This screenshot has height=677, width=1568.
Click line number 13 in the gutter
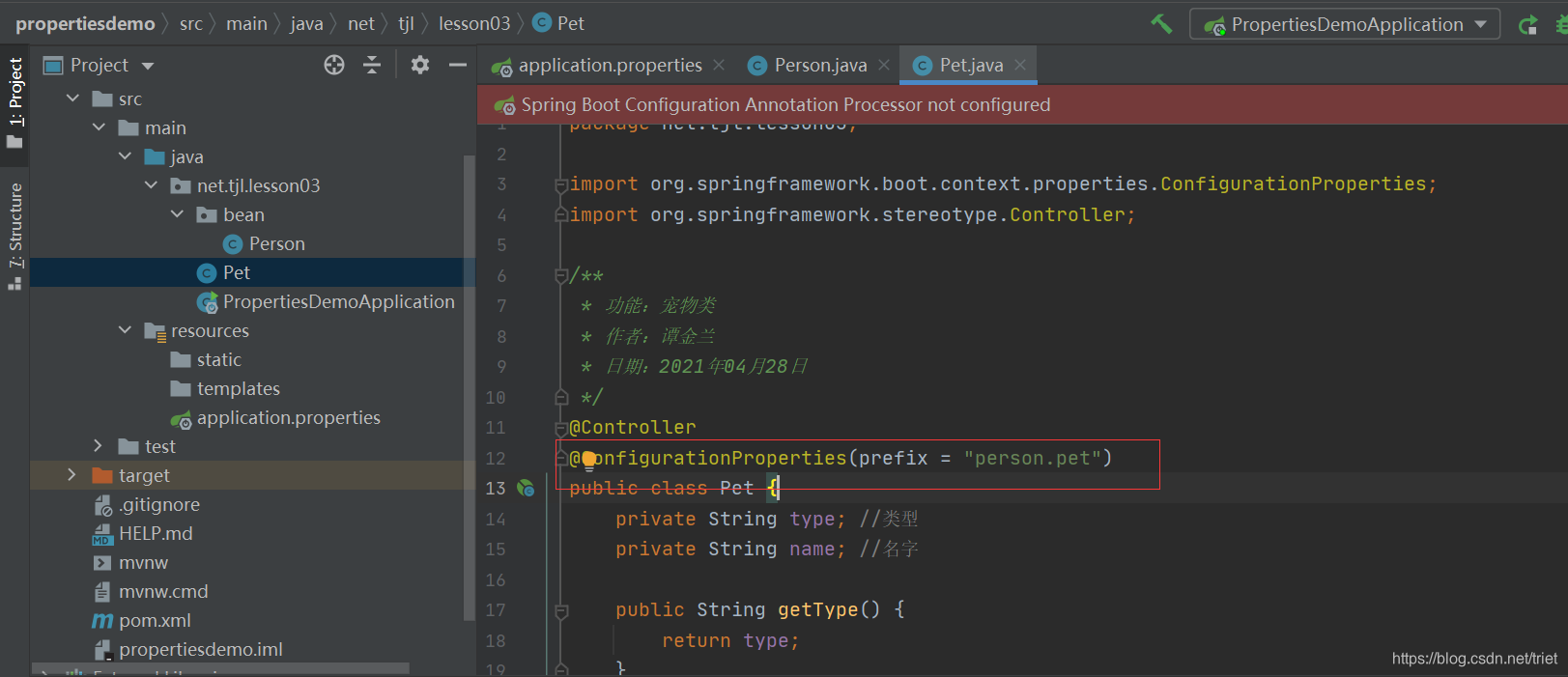[496, 488]
